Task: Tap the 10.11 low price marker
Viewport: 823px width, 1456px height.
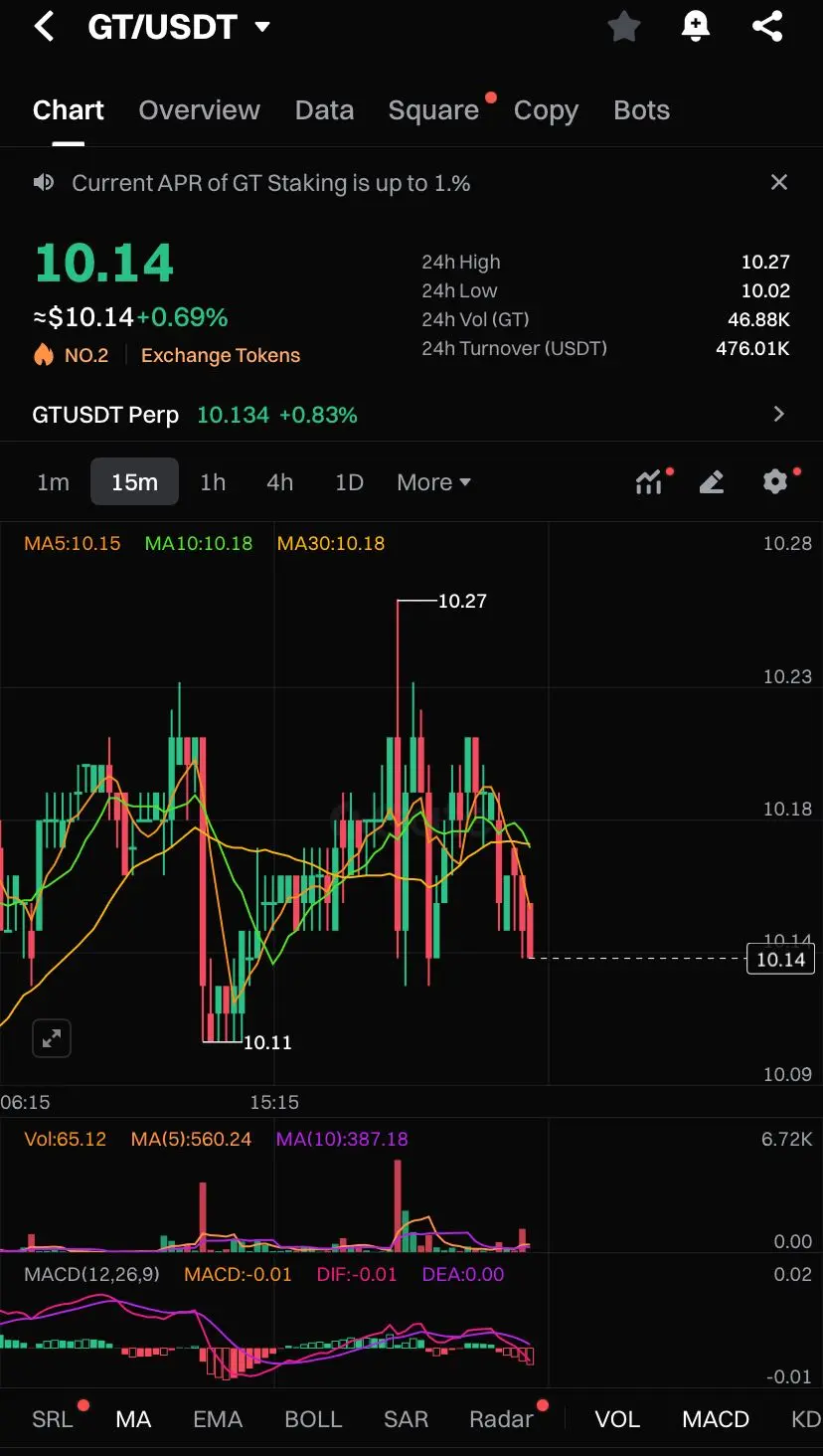Action: [267, 1042]
